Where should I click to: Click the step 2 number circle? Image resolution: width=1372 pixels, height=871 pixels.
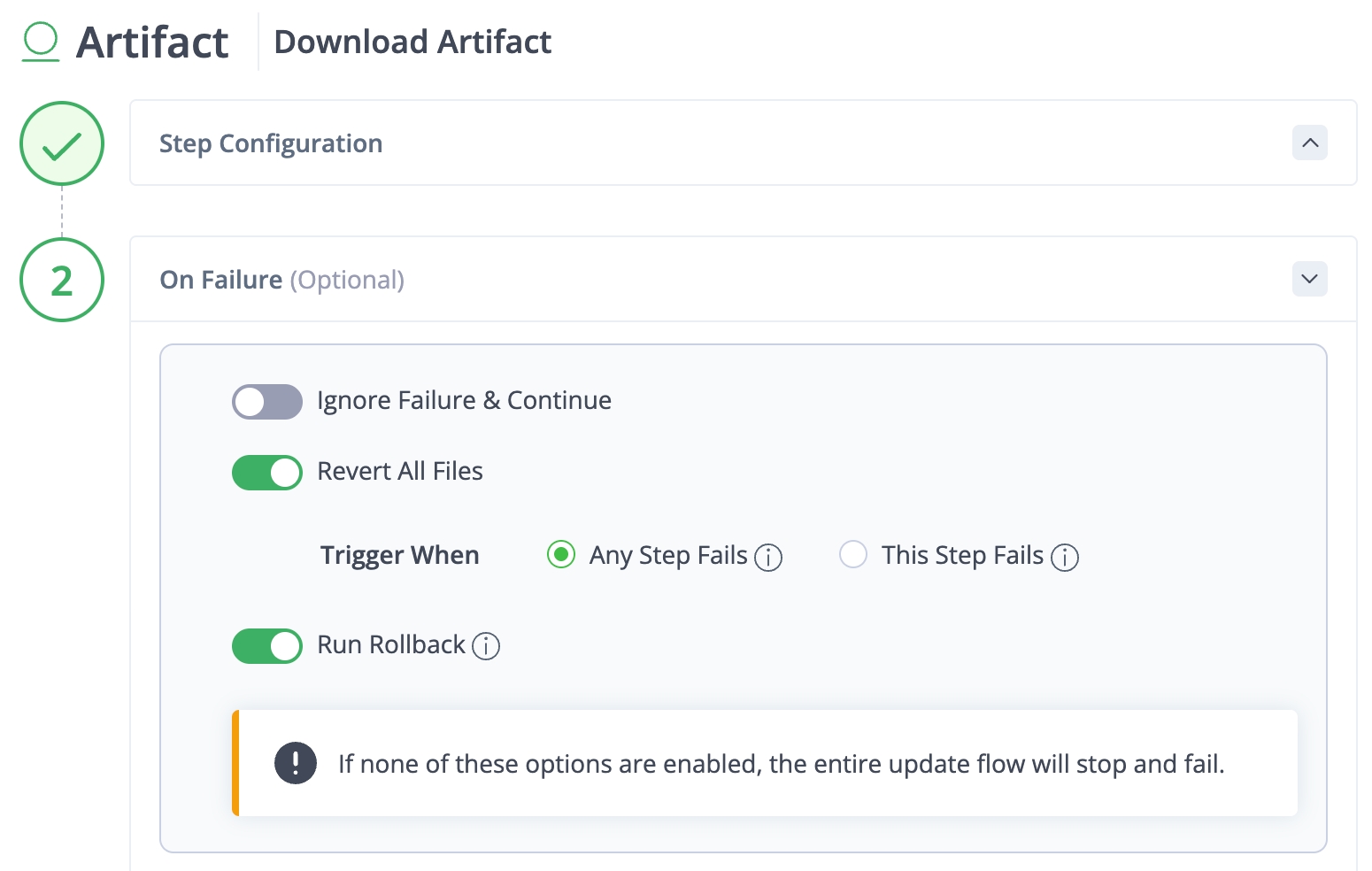point(62,281)
